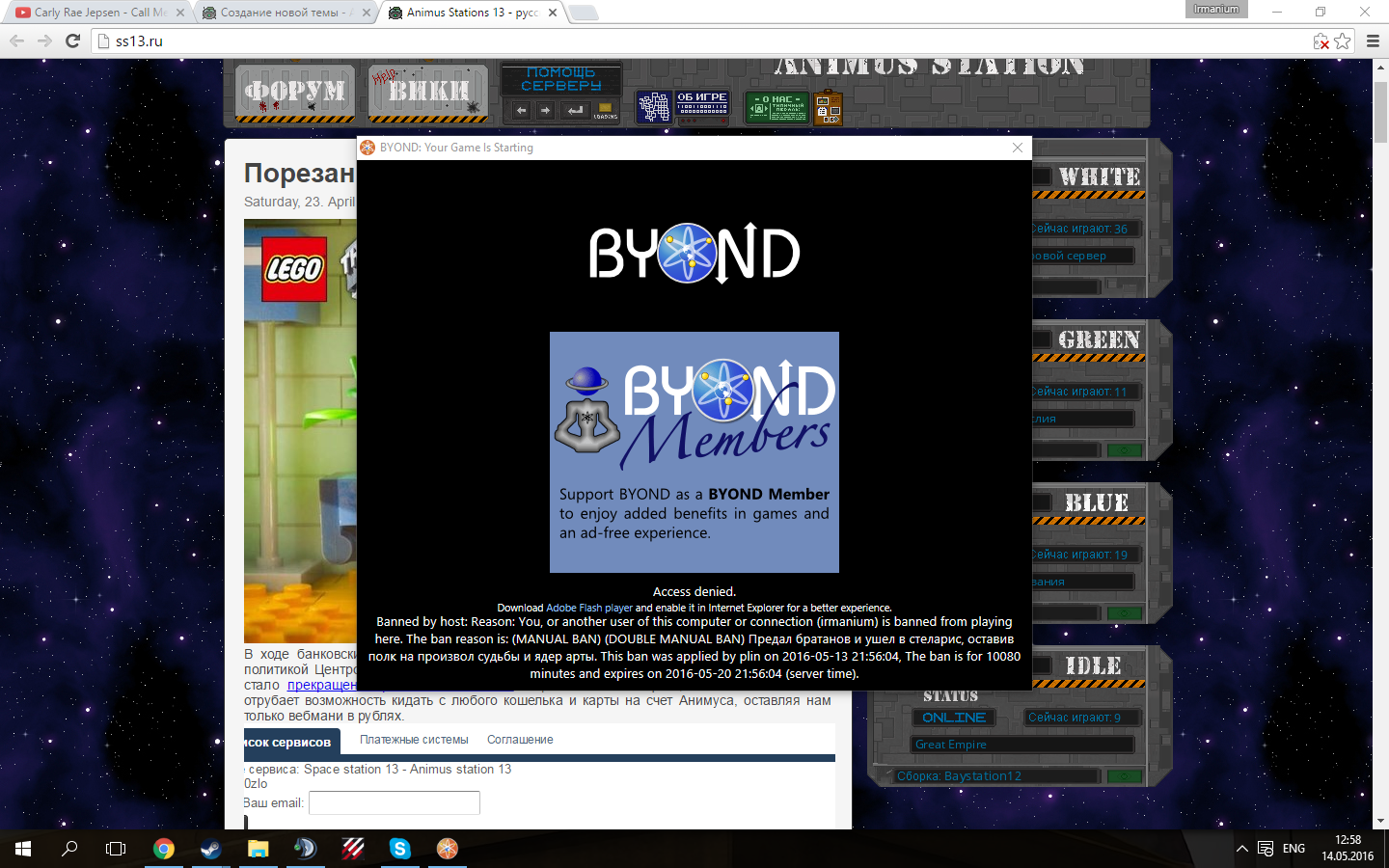1389x868 pixels.
Task: Switch the ENG input language
Action: [x=1294, y=849]
